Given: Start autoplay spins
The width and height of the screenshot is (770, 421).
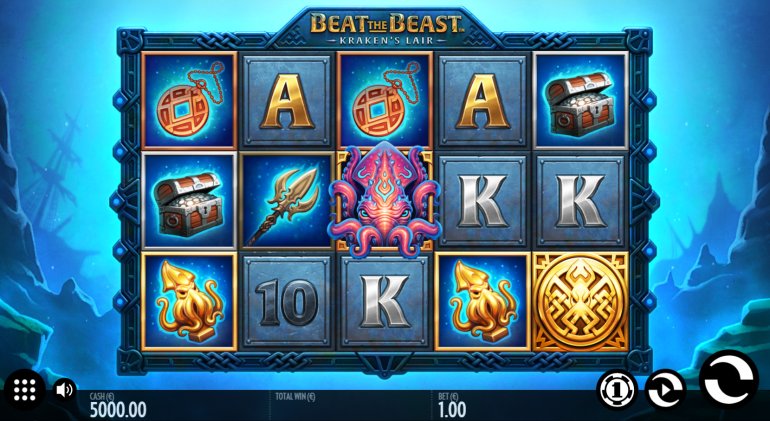Looking at the screenshot, I should (x=665, y=390).
